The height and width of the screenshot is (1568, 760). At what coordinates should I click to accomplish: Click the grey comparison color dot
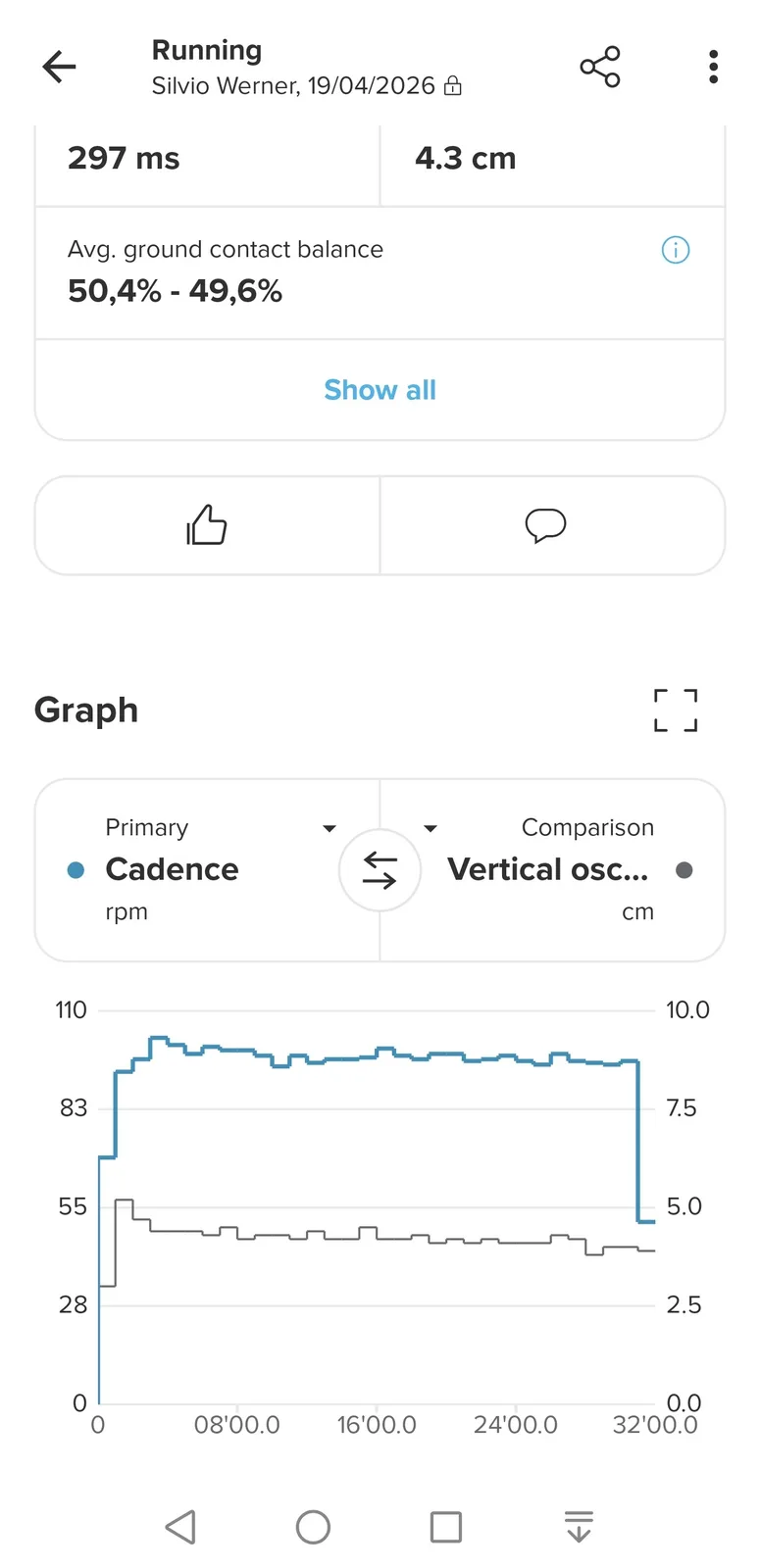click(x=684, y=870)
